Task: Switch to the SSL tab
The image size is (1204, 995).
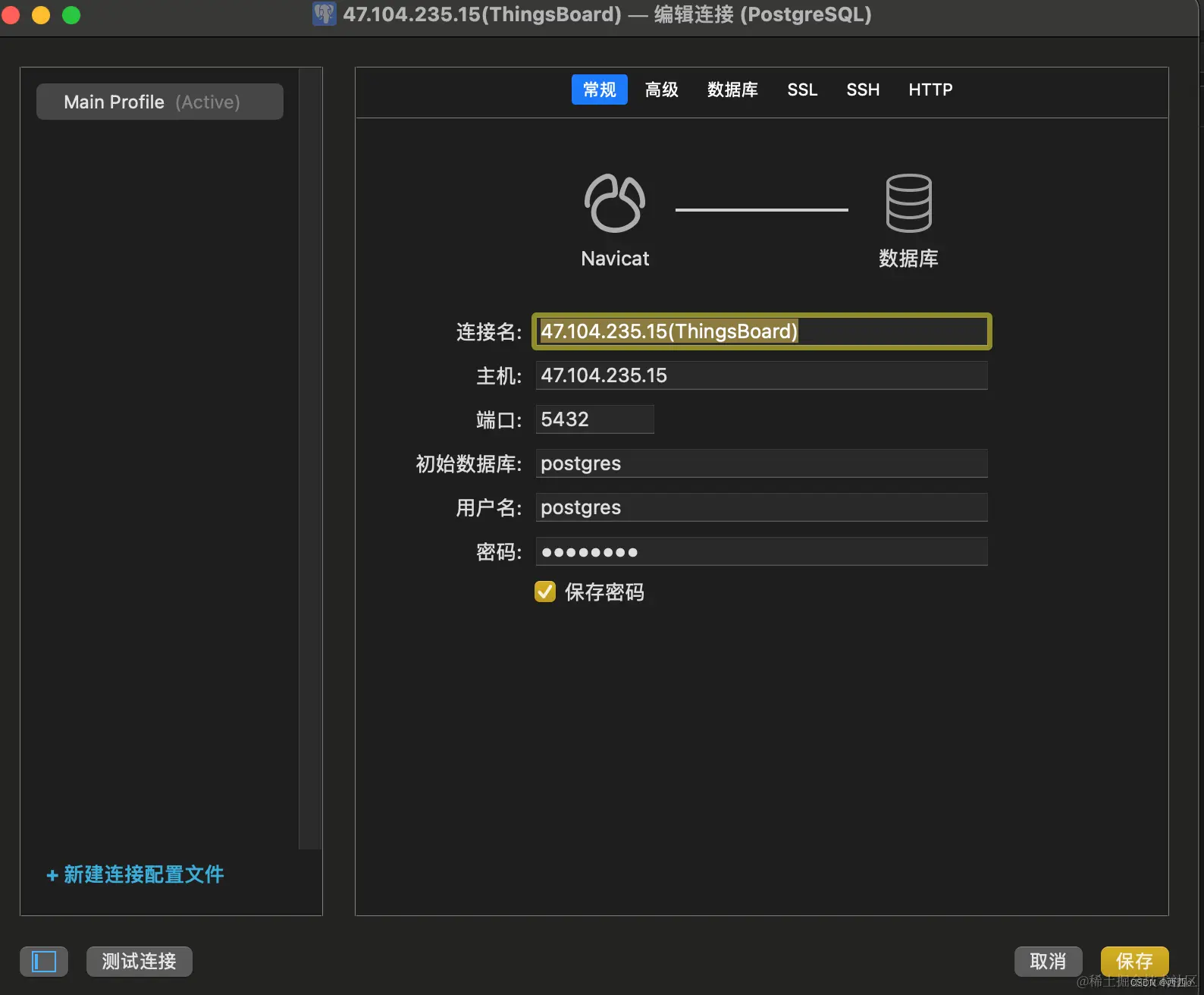Action: coord(802,89)
